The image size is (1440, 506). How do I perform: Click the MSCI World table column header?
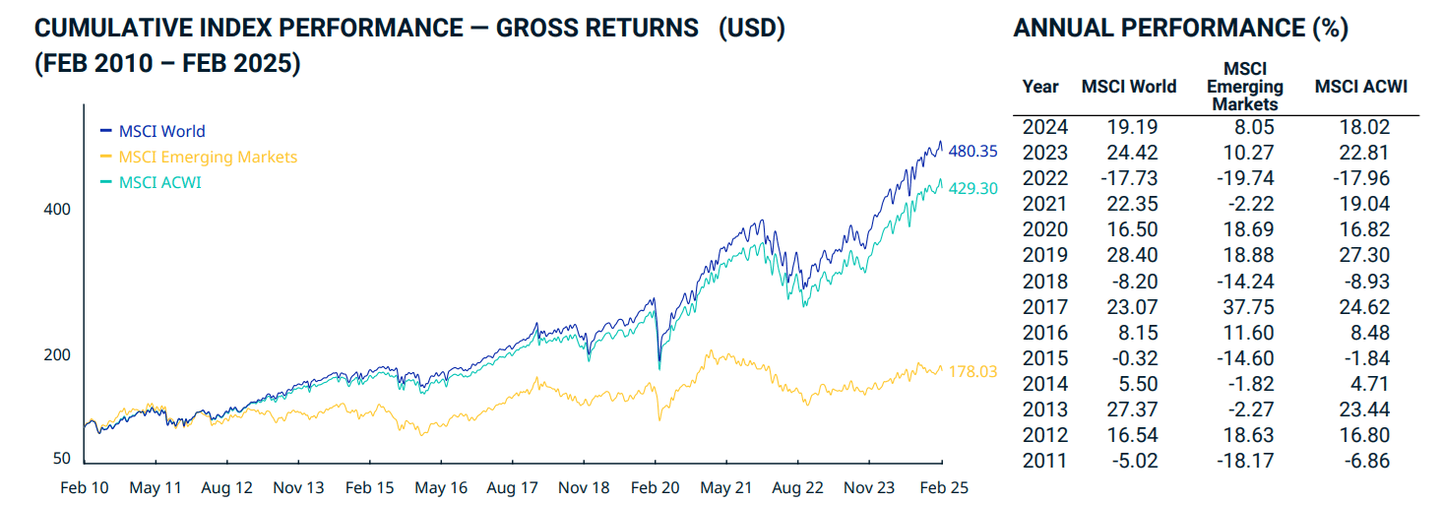(1129, 87)
